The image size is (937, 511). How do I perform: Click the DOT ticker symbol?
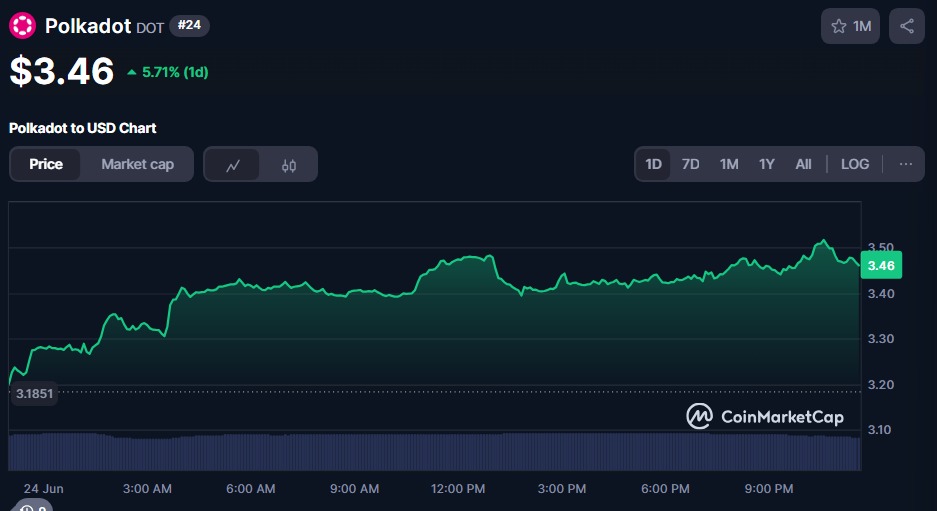(150, 27)
